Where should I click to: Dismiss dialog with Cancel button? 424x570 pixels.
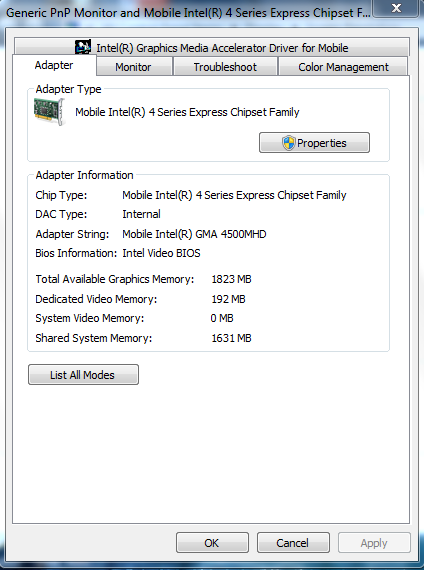tap(293, 543)
